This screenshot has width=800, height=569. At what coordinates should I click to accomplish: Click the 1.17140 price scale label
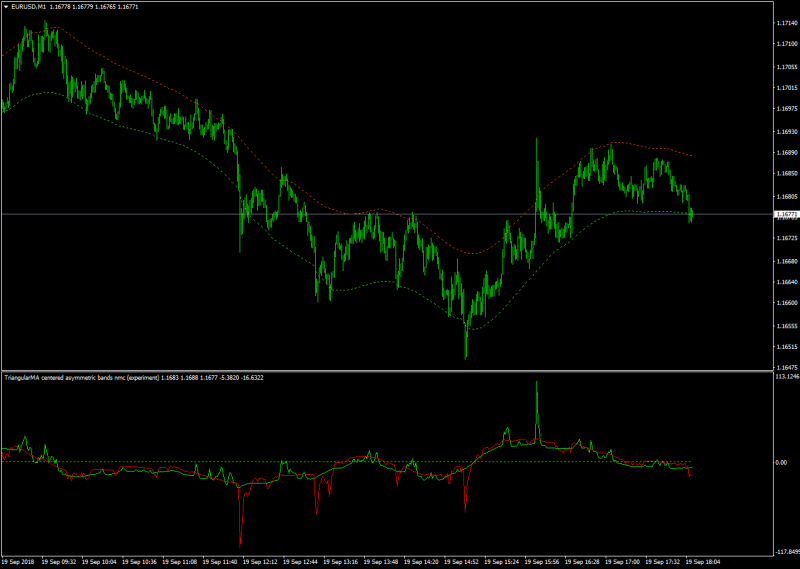[x=786, y=23]
